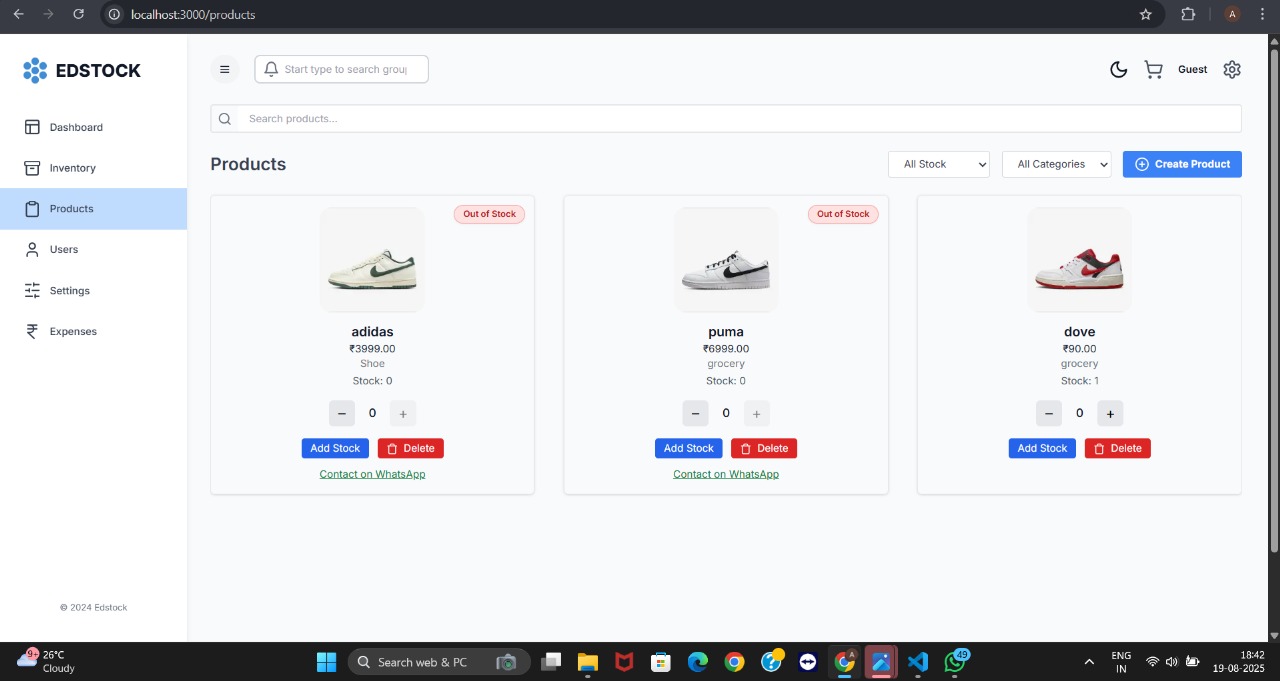
Task: Go to Expenses in the sidebar
Action: click(73, 331)
